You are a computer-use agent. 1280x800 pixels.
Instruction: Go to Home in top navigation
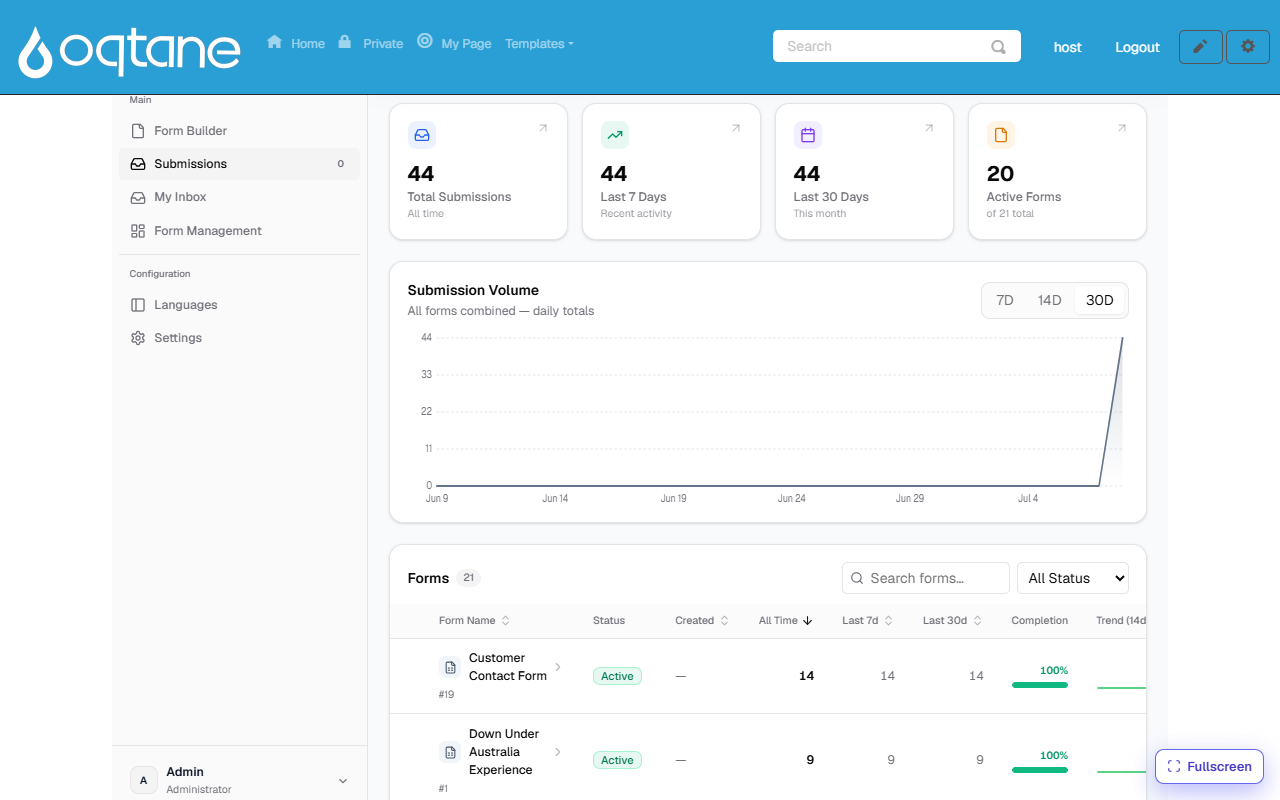(x=308, y=44)
